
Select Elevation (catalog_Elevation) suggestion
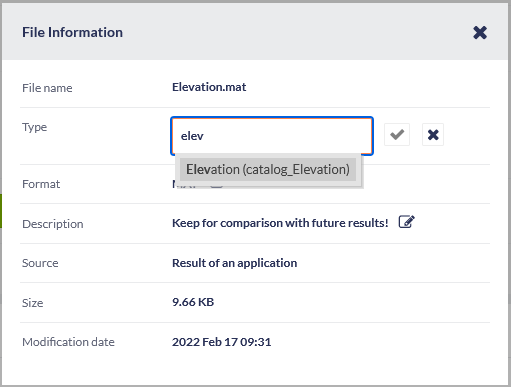tap(268, 169)
